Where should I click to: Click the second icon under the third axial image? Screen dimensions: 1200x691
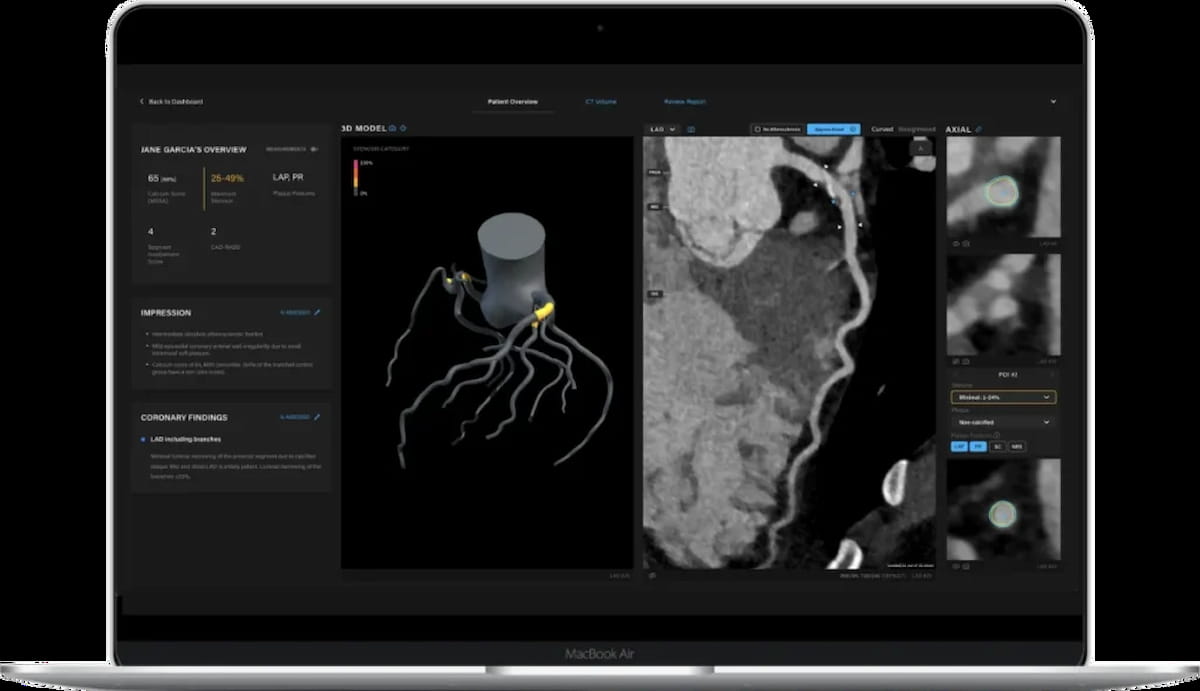tap(967, 567)
